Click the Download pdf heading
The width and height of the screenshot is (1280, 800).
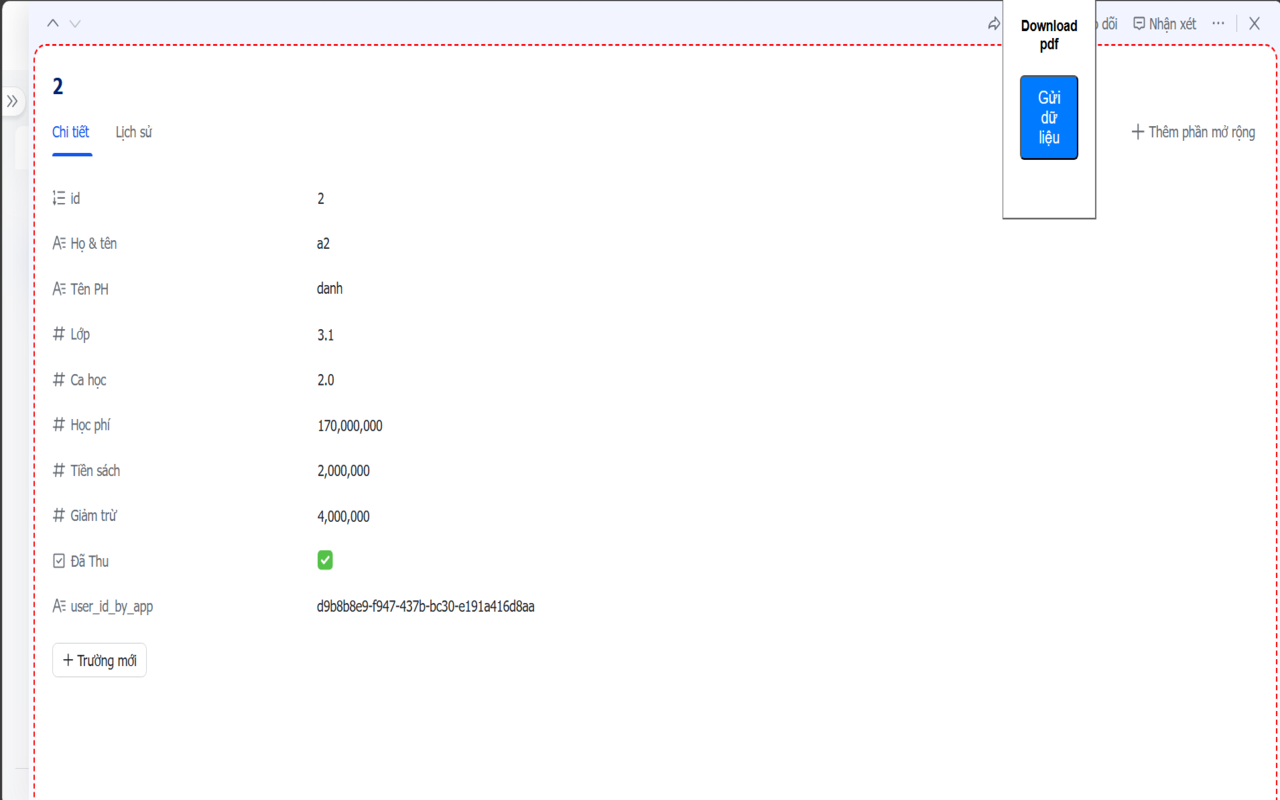(1049, 35)
